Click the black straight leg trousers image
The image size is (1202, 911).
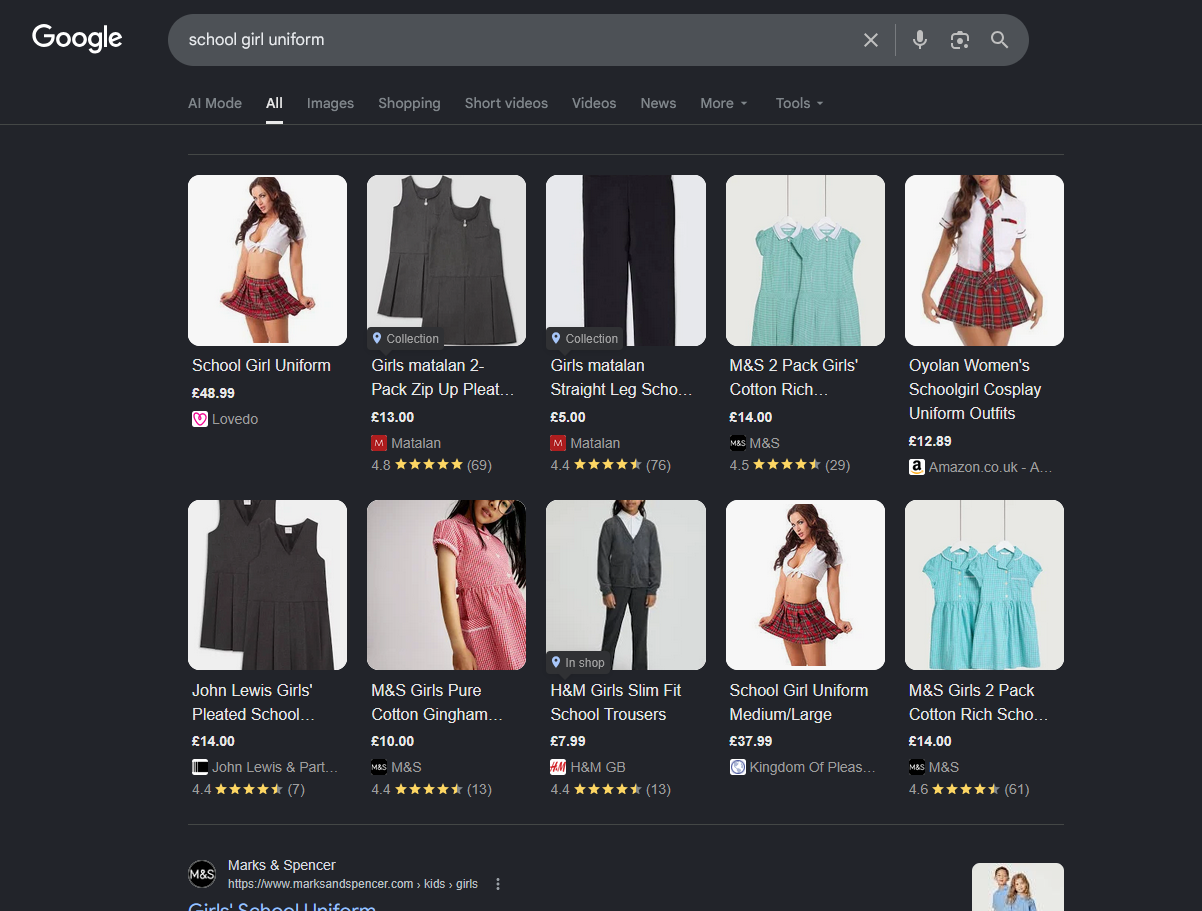tap(626, 260)
